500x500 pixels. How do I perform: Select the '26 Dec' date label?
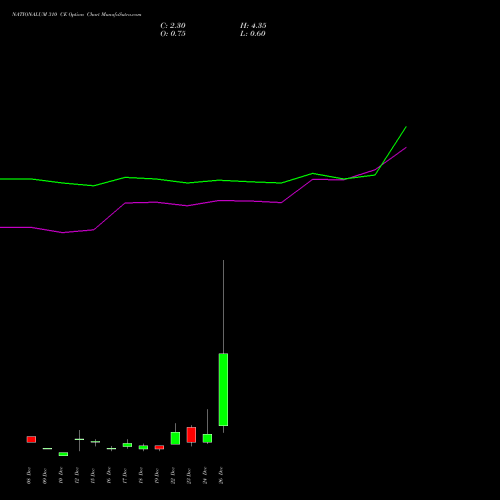[221, 476]
